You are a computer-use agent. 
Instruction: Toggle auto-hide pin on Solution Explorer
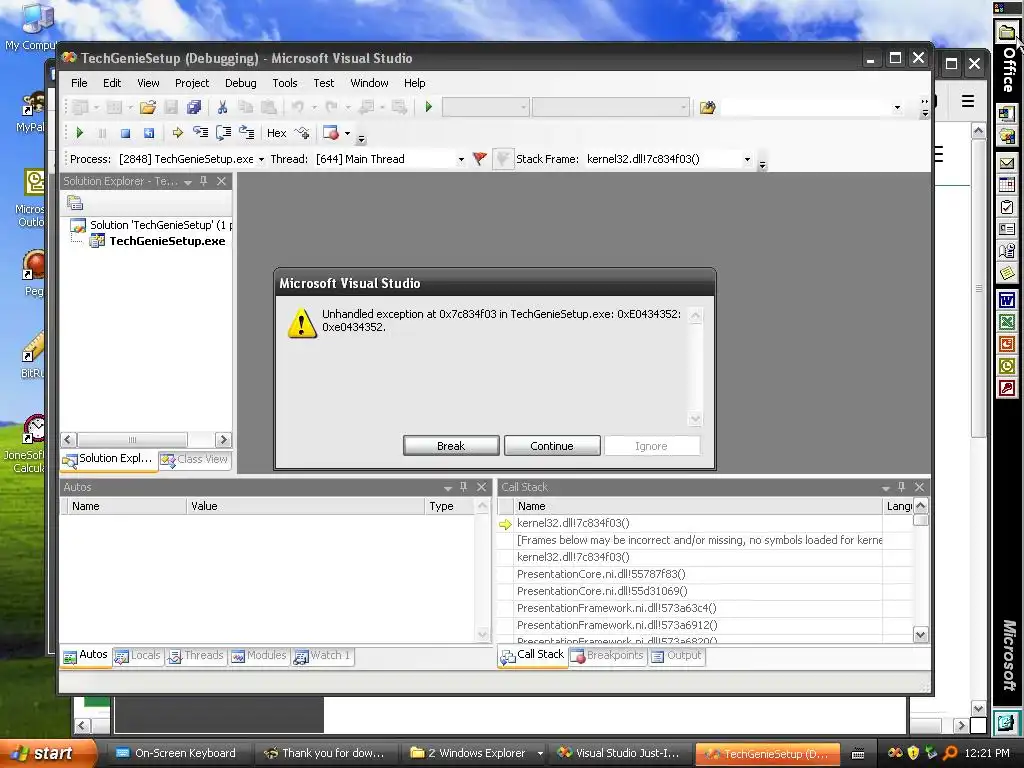click(204, 181)
